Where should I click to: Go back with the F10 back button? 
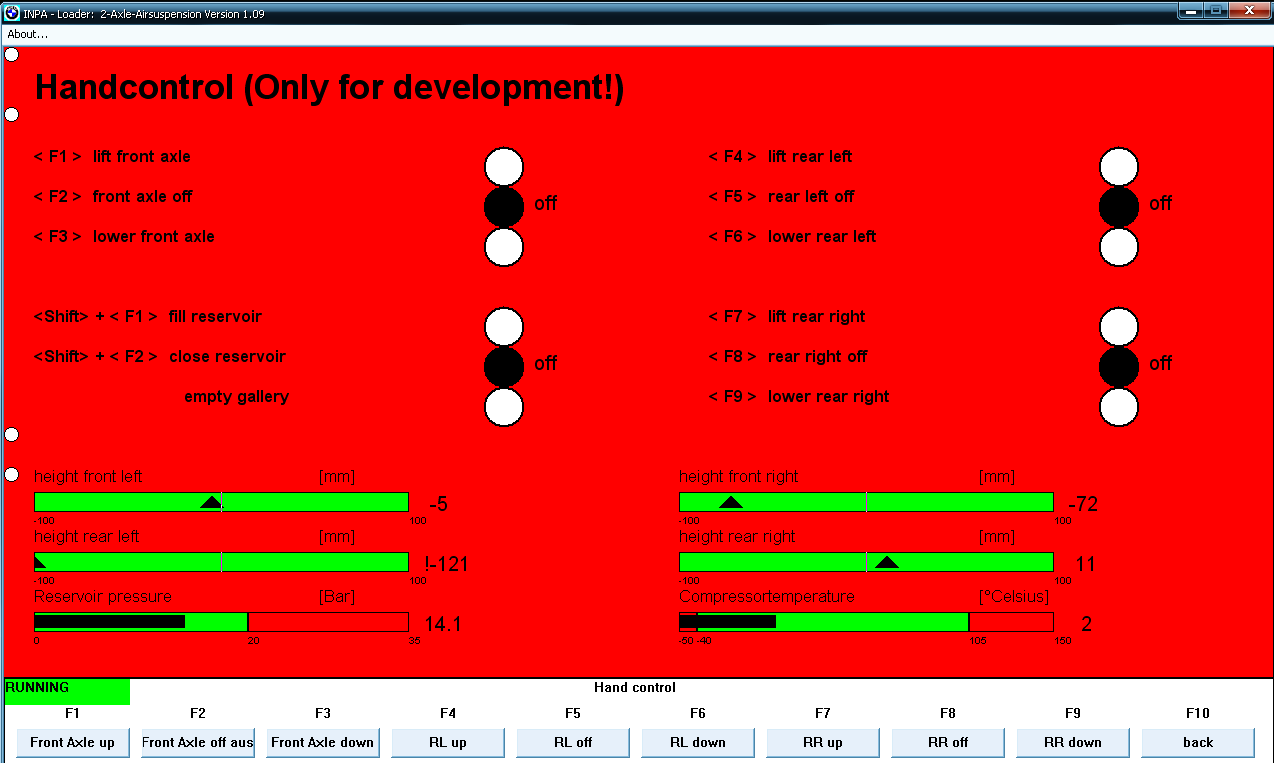tap(1198, 742)
